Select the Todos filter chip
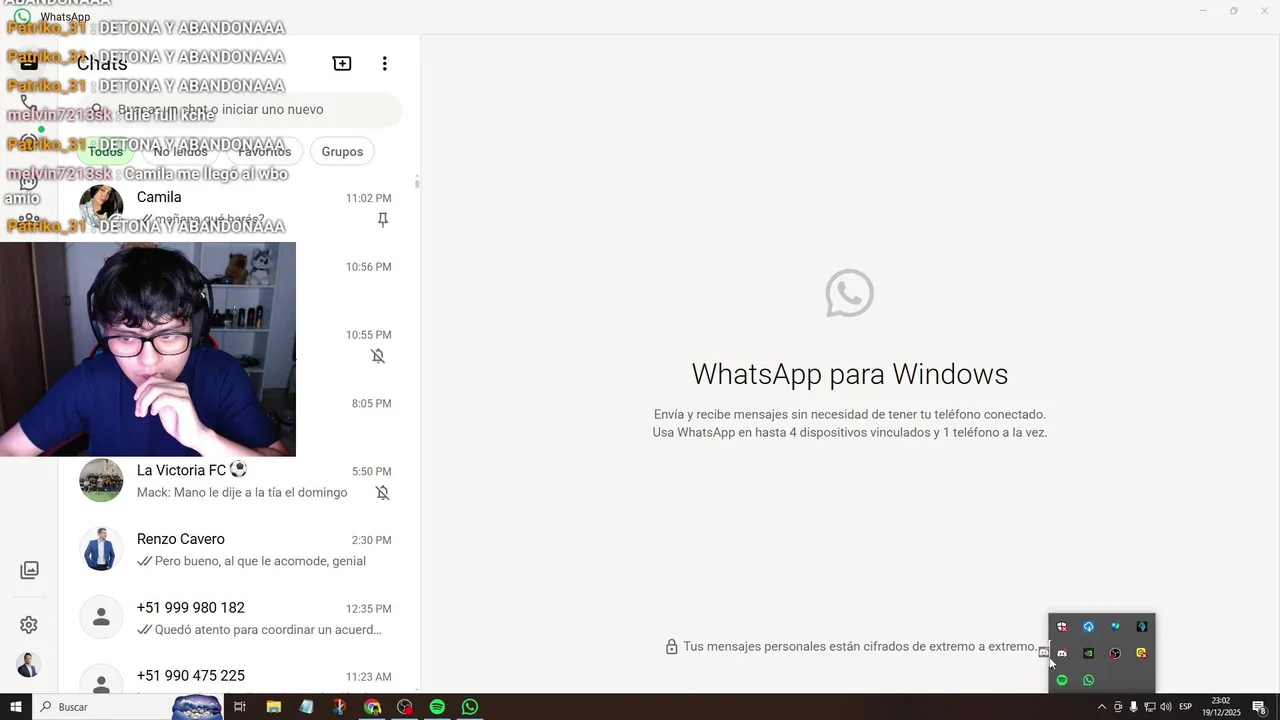 click(106, 152)
